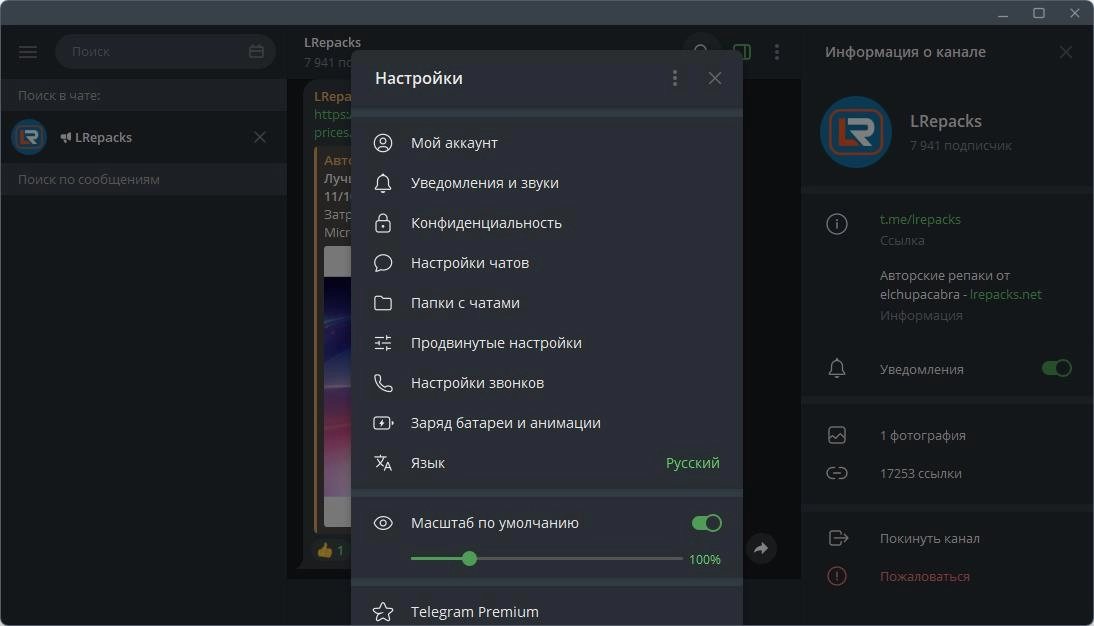Click the privacy lock icon
The height and width of the screenshot is (626, 1094).
[383, 223]
